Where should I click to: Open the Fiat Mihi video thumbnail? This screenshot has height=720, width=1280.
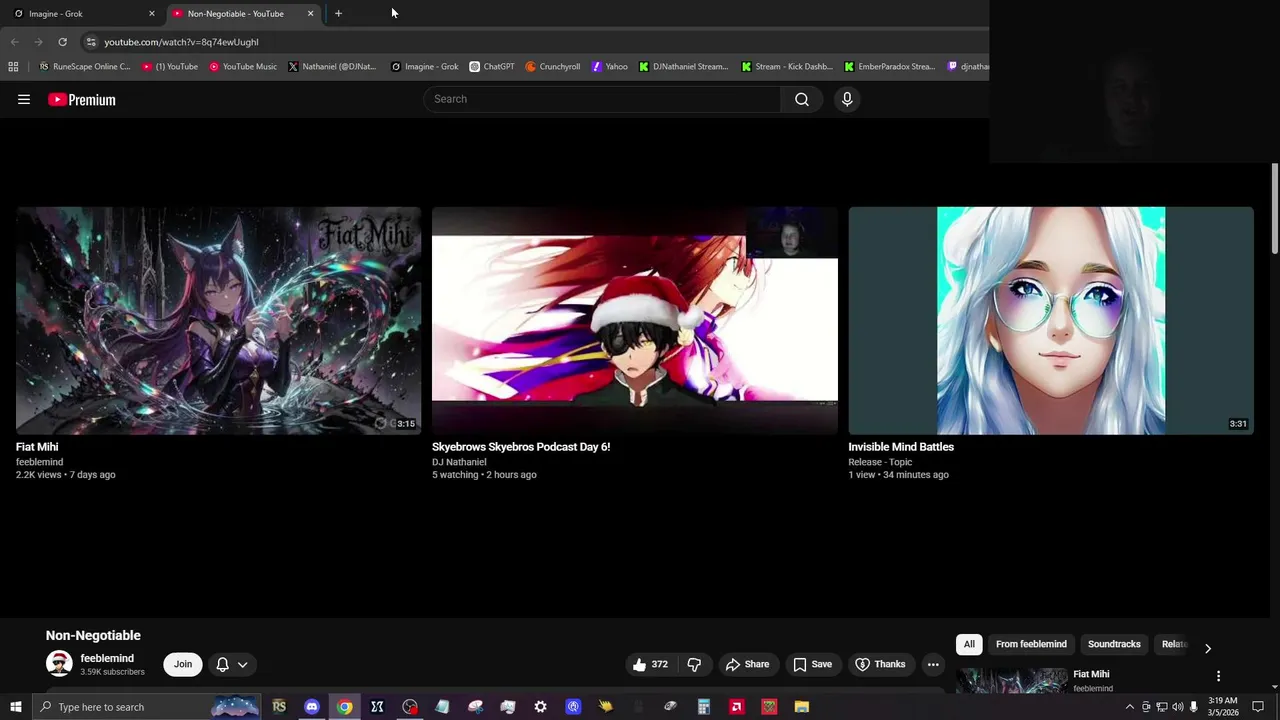(x=219, y=320)
